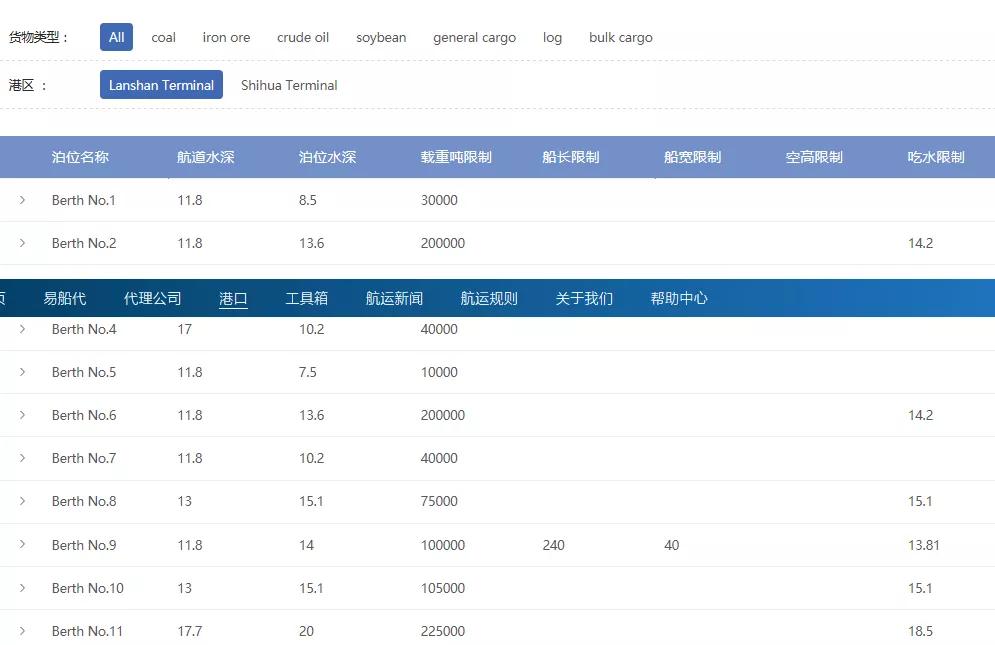Image resolution: width=995 pixels, height=645 pixels.
Task: Open the 工具箱 navigation menu item
Action: pos(306,298)
